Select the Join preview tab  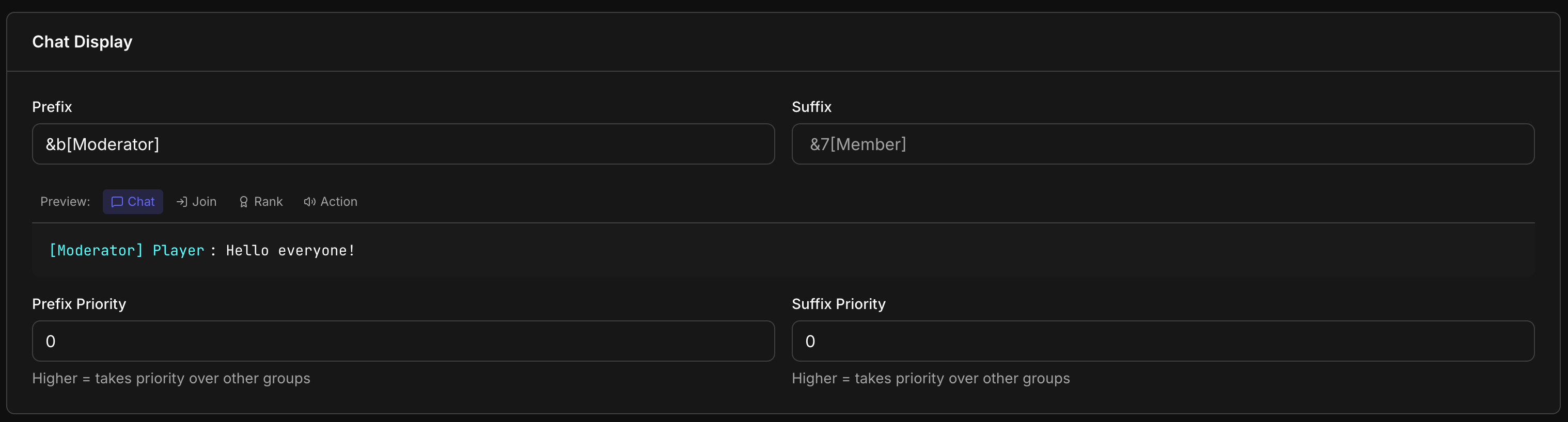[x=197, y=202]
